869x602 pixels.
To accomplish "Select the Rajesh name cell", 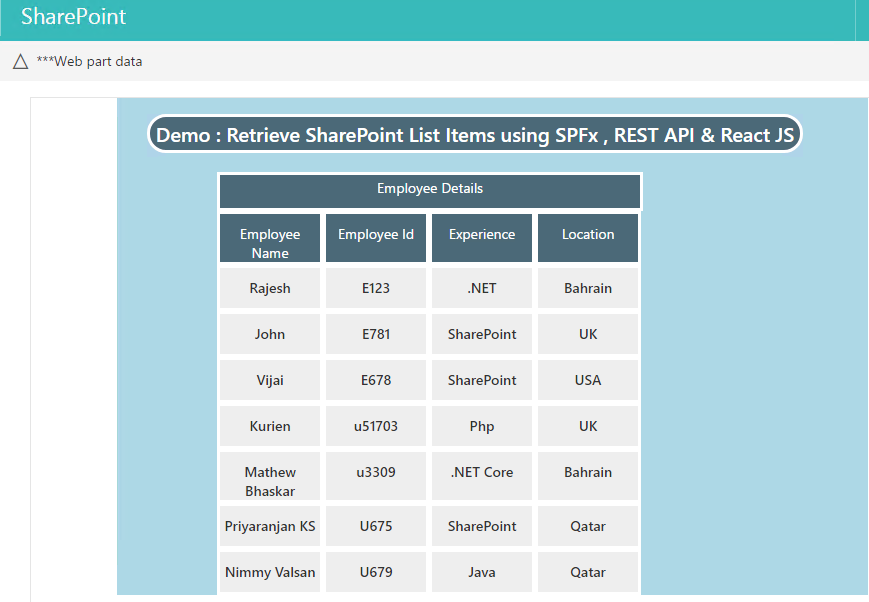I will point(270,289).
